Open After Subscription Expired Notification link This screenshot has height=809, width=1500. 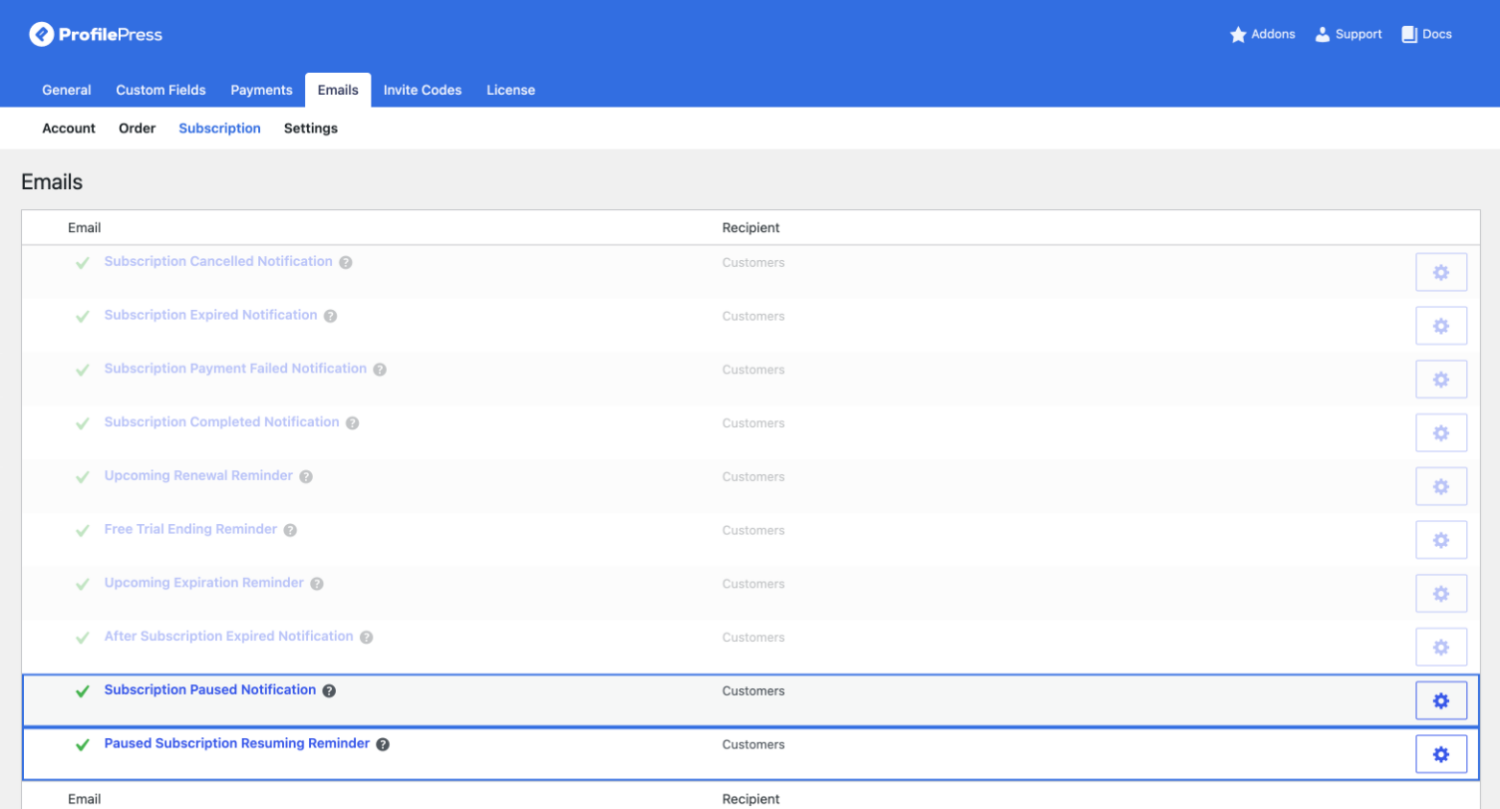click(229, 636)
